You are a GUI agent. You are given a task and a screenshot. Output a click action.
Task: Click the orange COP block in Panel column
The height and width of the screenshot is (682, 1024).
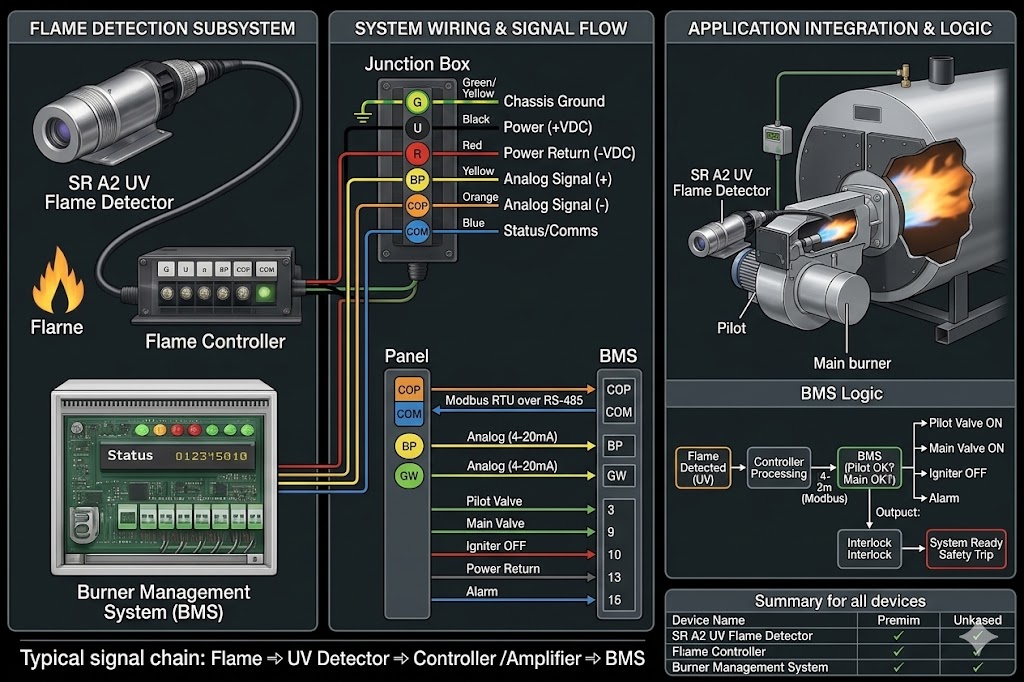tap(409, 389)
